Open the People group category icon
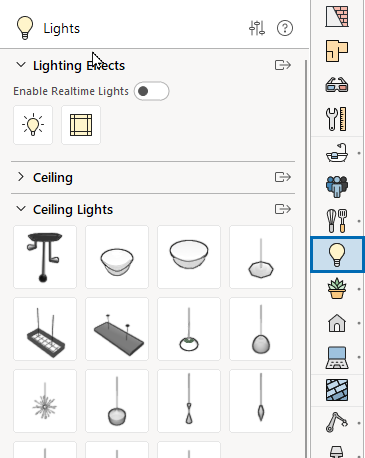 pyautogui.click(x=337, y=187)
